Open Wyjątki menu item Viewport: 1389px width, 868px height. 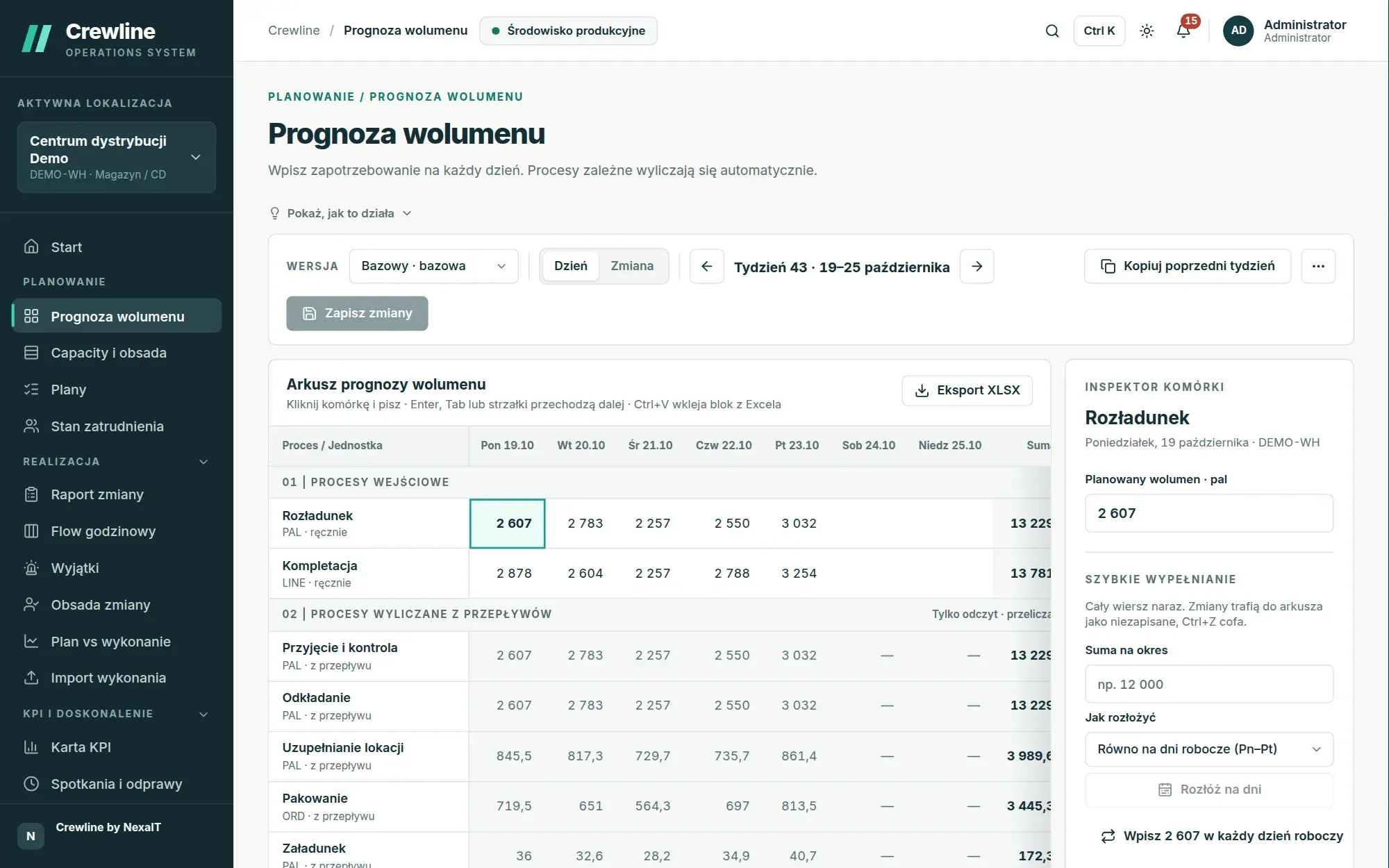[117, 568]
